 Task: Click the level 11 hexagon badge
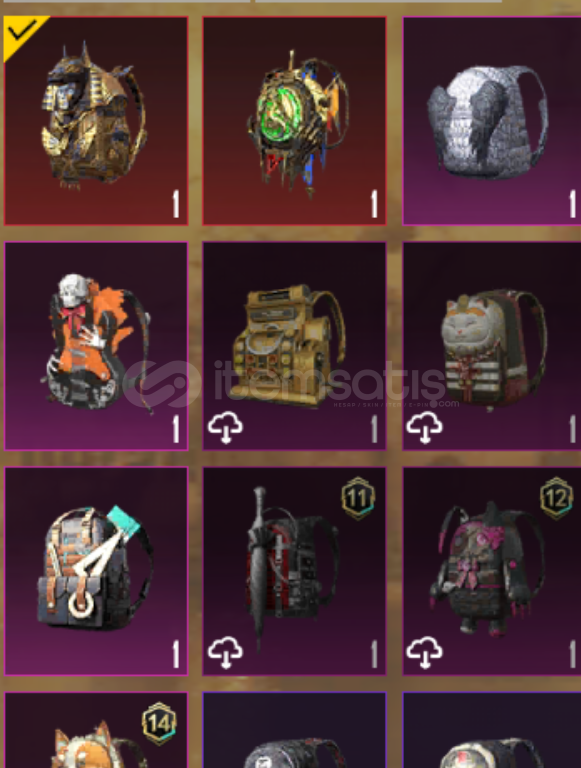[358, 499]
